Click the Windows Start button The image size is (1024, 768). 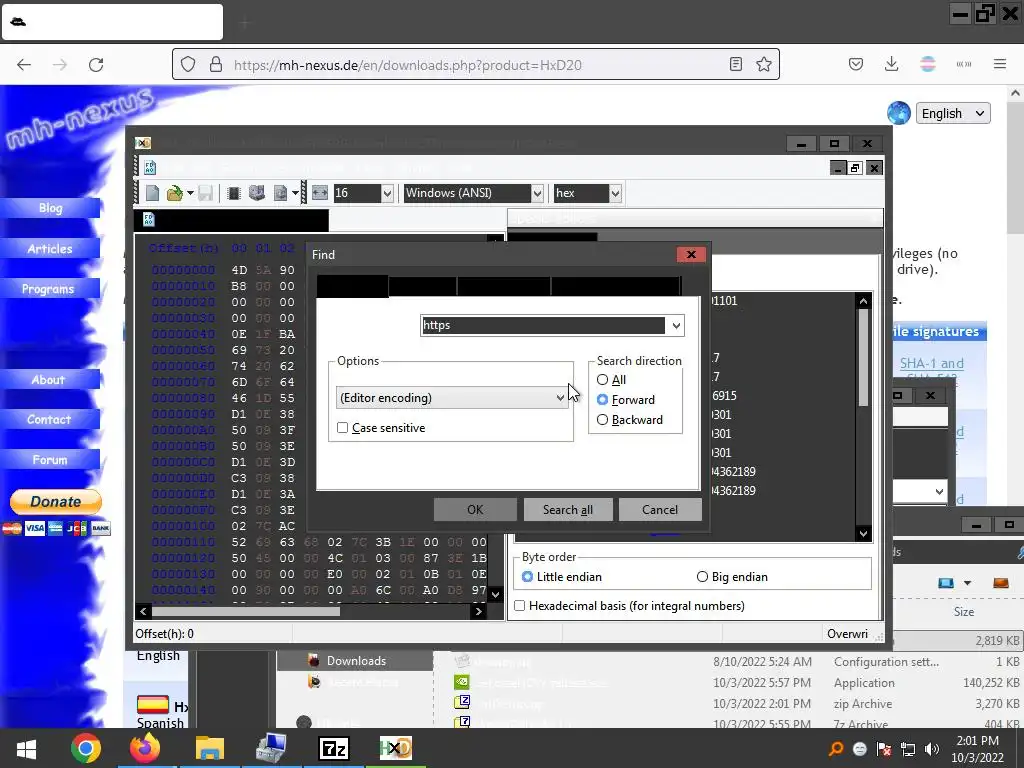point(26,748)
